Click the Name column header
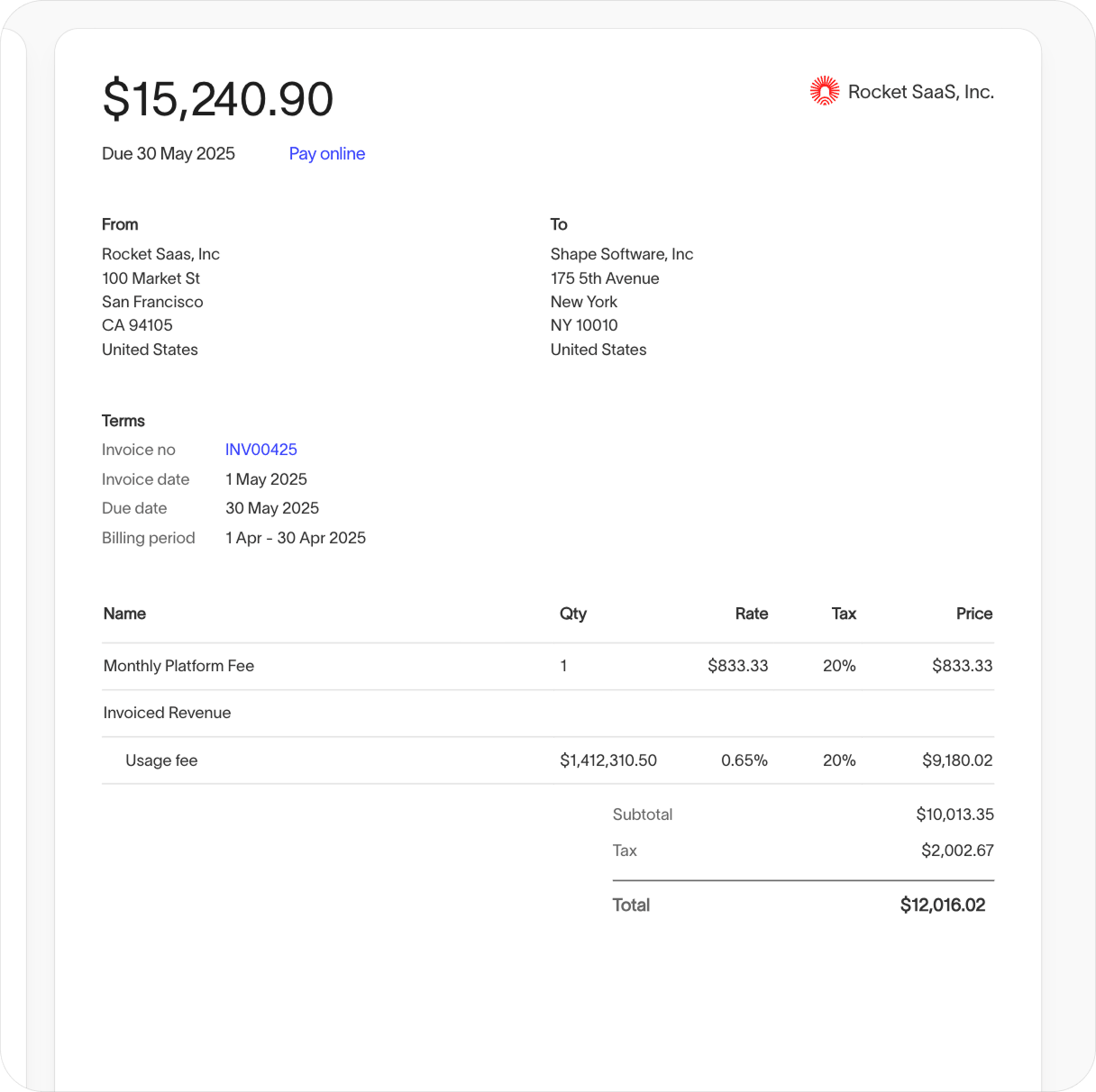The height and width of the screenshot is (1092, 1096). coord(124,614)
